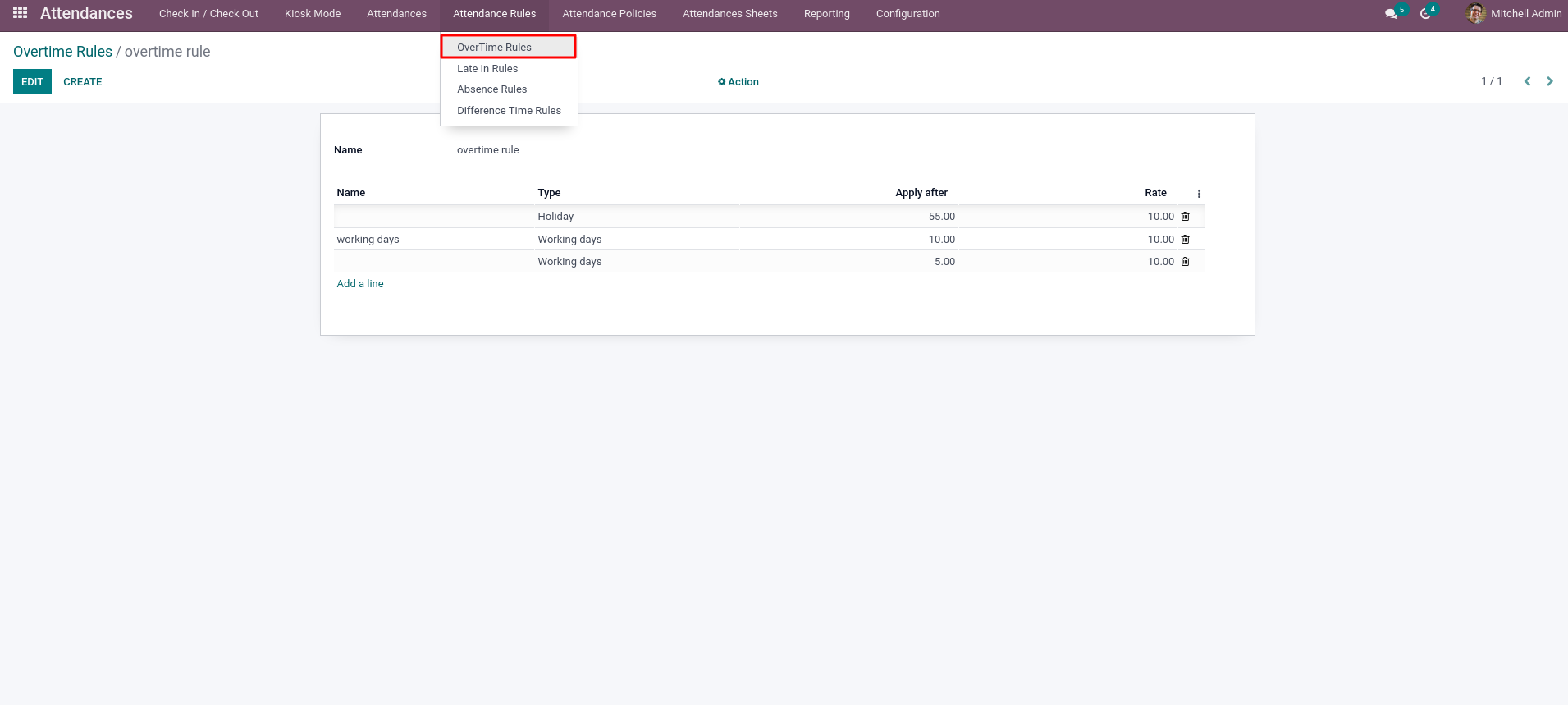Sort the table by Apply after column

tap(921, 193)
